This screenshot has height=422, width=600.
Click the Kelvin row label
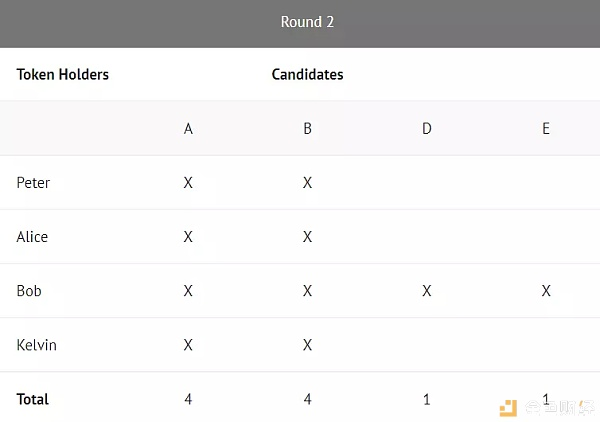click(36, 345)
